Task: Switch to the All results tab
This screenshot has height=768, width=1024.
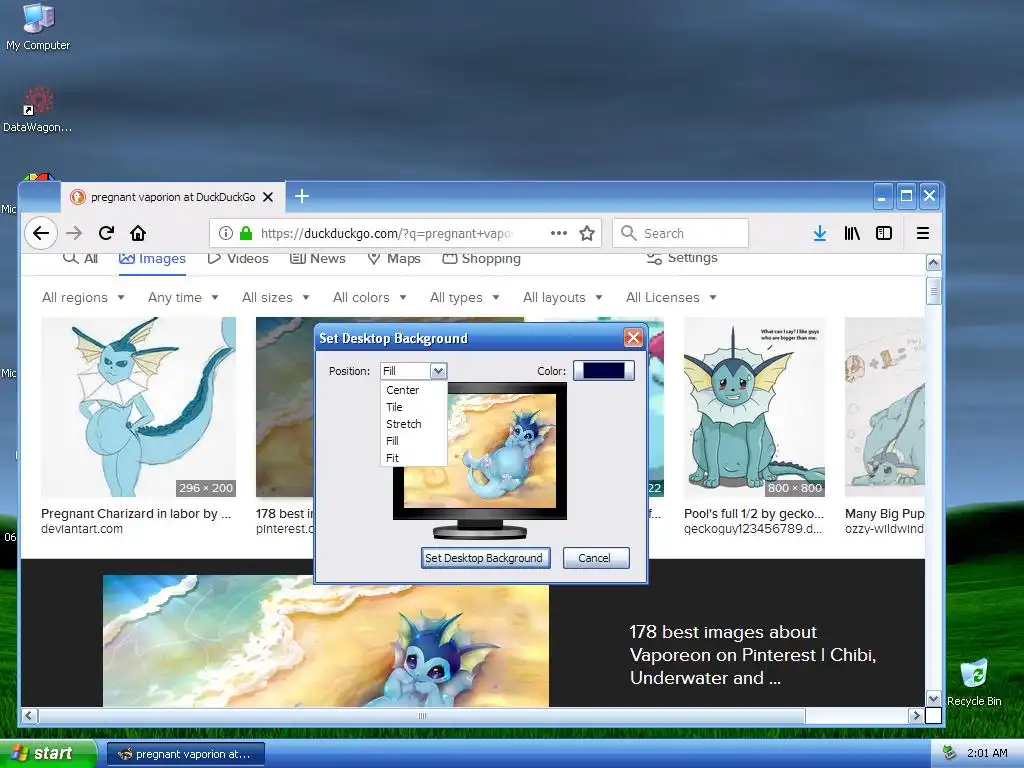Action: tap(80, 259)
